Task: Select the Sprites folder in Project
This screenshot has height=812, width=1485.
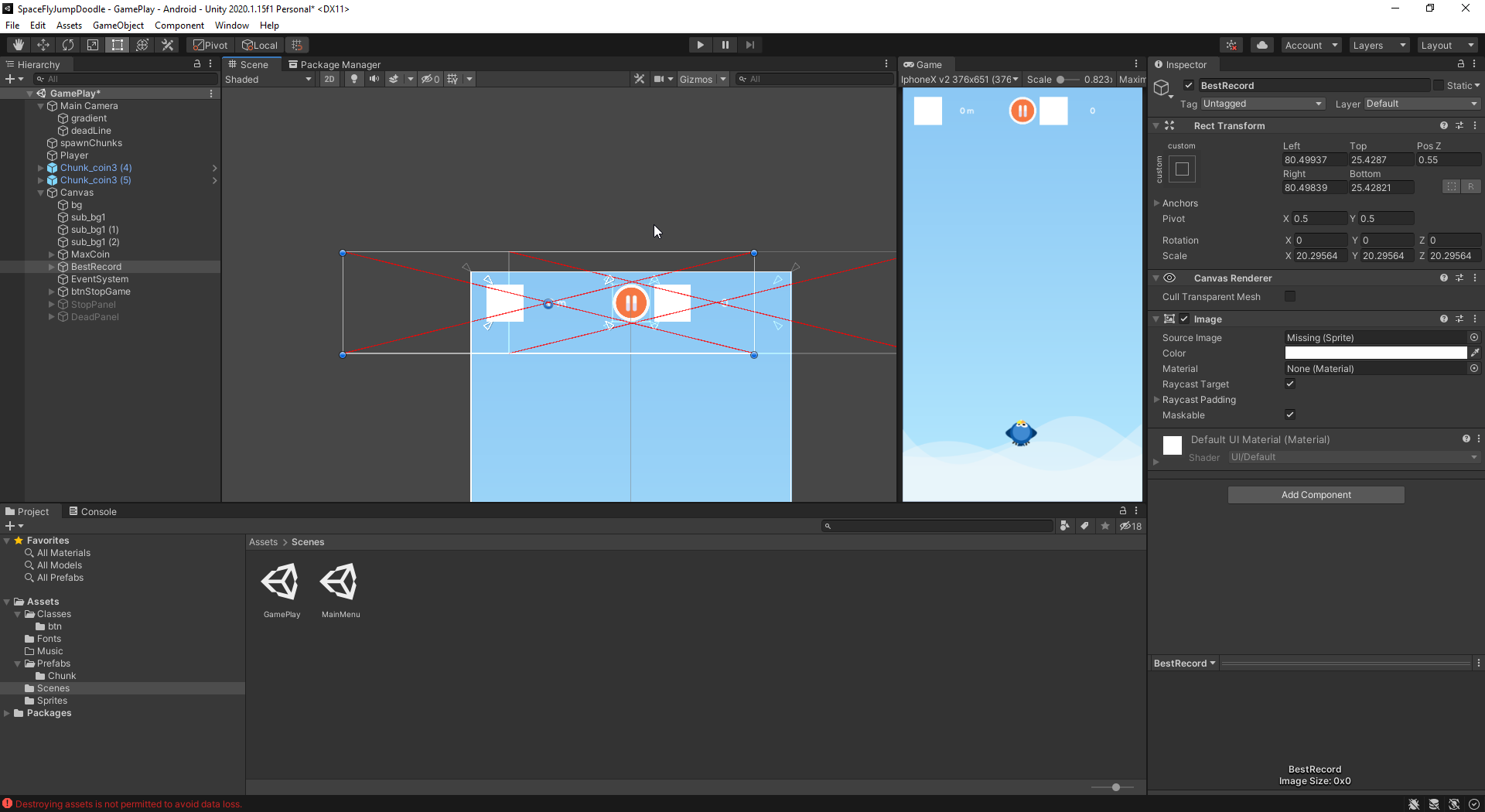Action: 52,701
